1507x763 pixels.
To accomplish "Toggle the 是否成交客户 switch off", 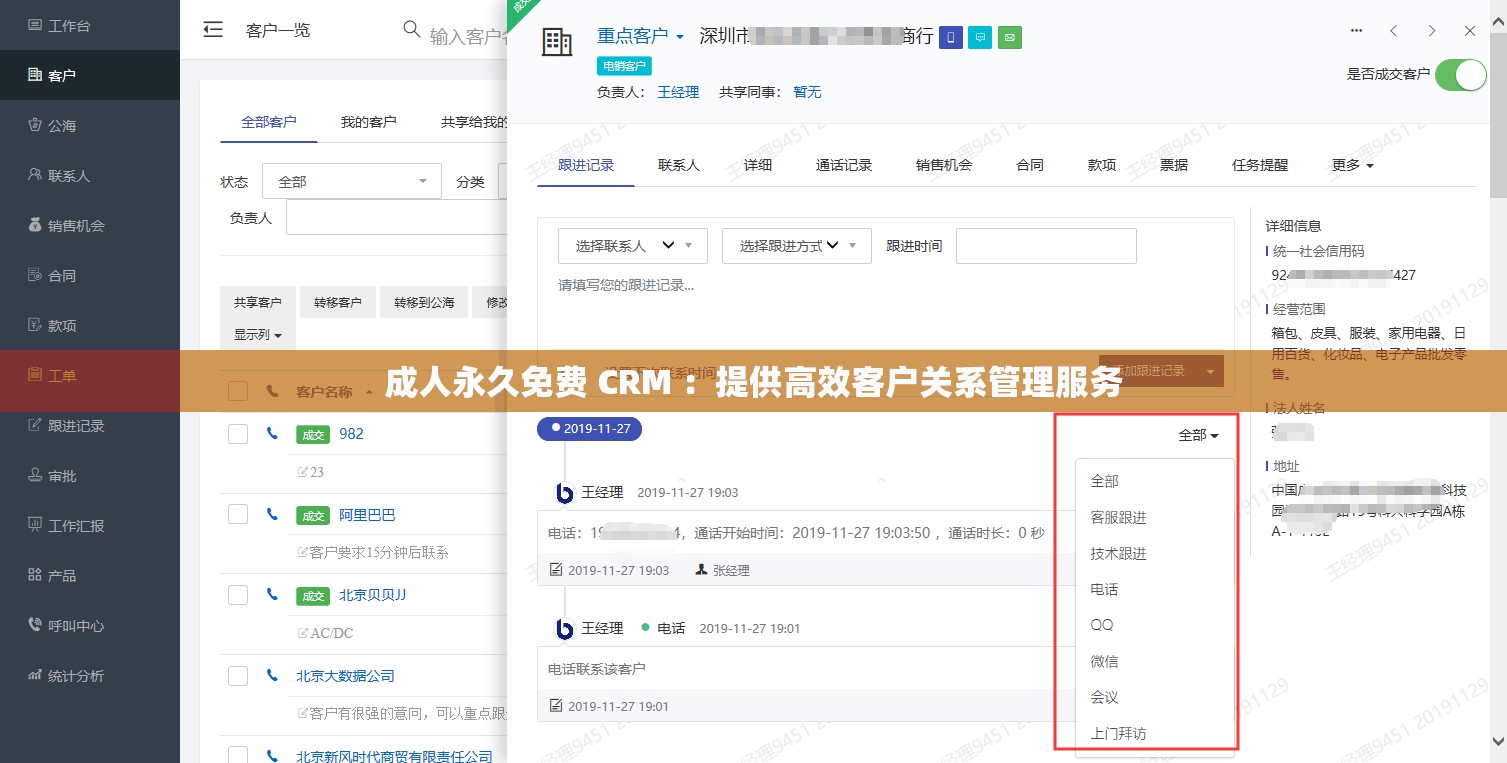I will click(1460, 74).
